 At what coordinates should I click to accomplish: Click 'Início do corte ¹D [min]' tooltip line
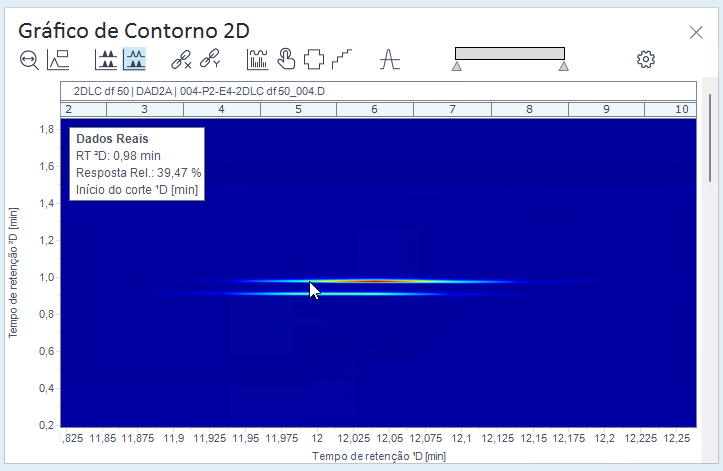(x=137, y=190)
